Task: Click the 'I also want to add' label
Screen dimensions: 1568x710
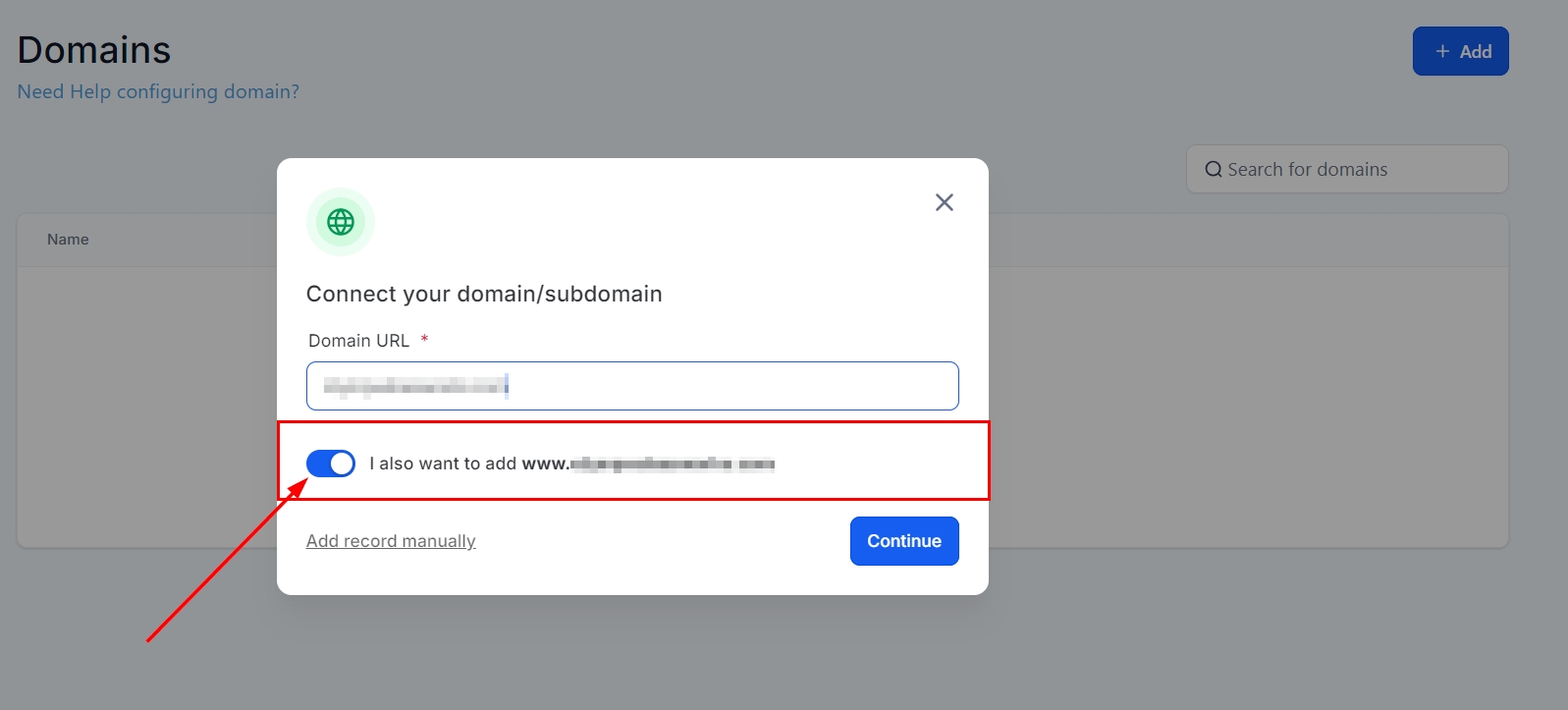Action: [x=443, y=464]
